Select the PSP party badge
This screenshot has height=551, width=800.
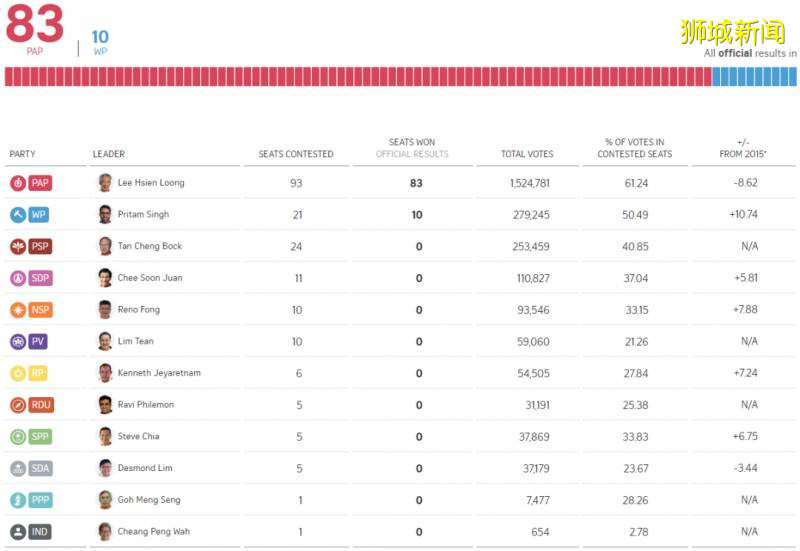[30, 246]
